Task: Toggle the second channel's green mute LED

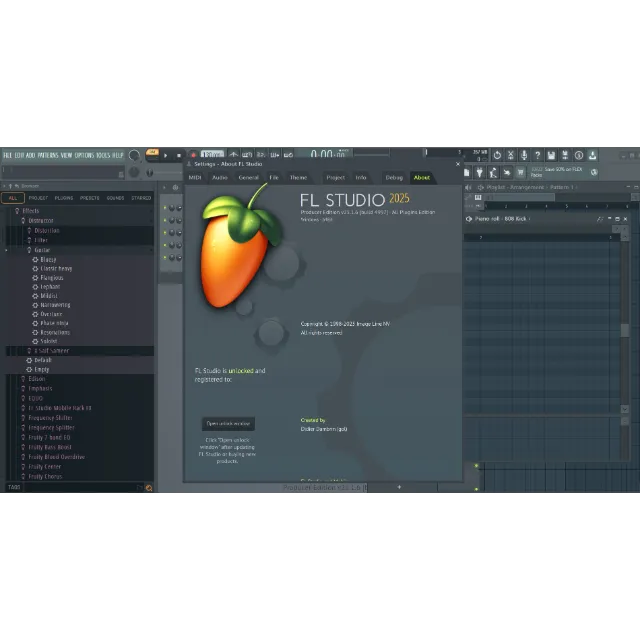Action: click(165, 220)
